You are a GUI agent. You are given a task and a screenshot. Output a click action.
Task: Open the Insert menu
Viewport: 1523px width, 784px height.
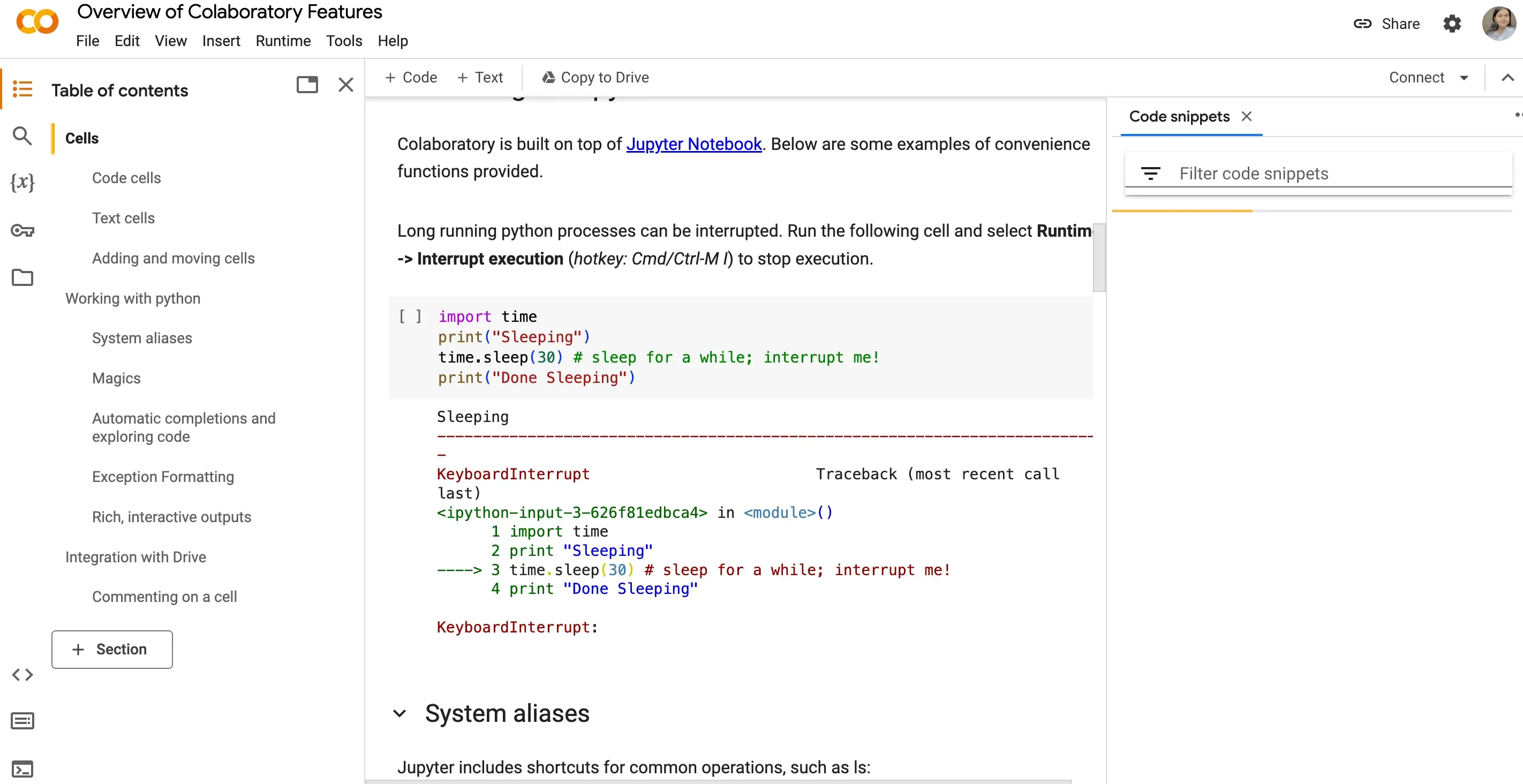[x=220, y=40]
